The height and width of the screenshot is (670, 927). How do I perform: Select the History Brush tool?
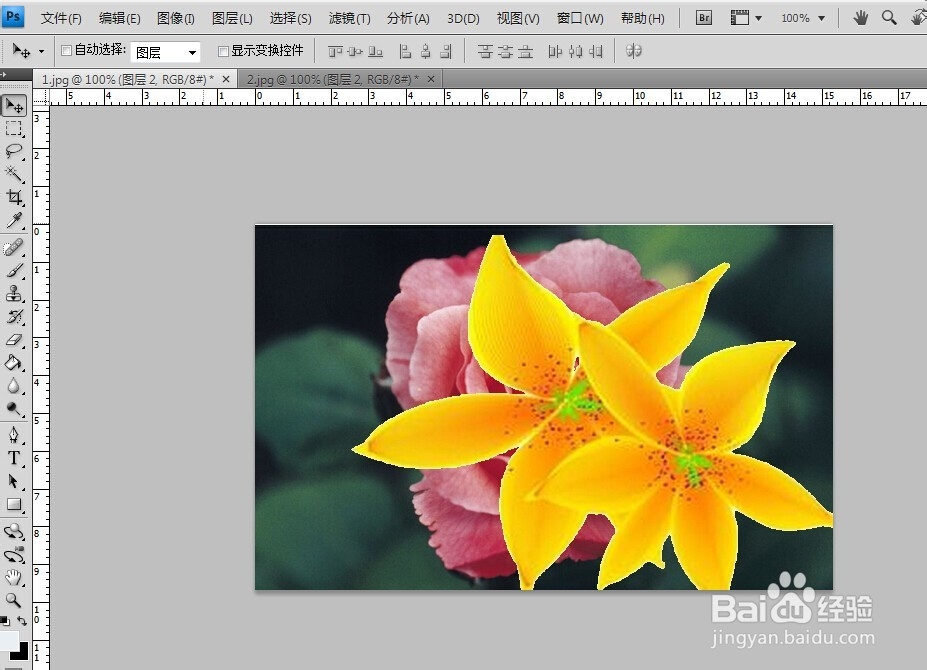pyautogui.click(x=14, y=316)
